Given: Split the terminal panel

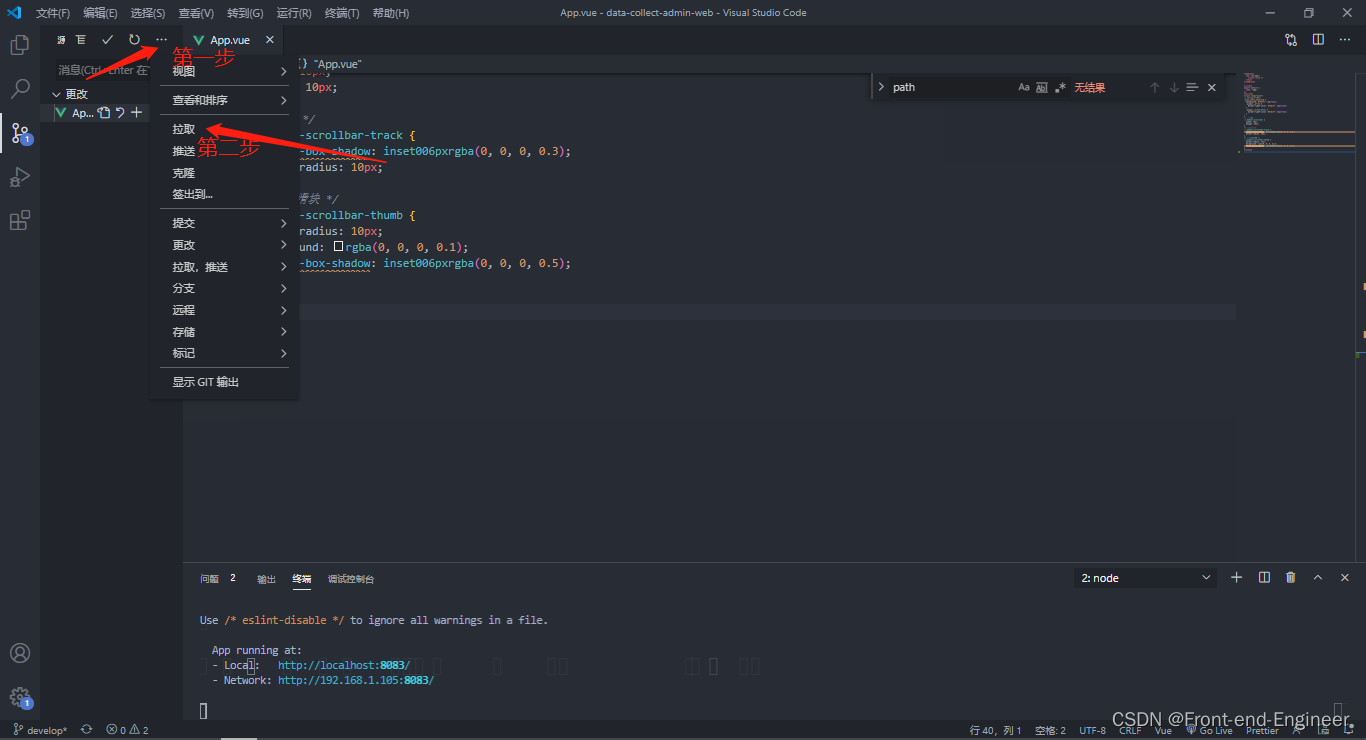Looking at the screenshot, I should 1264,578.
